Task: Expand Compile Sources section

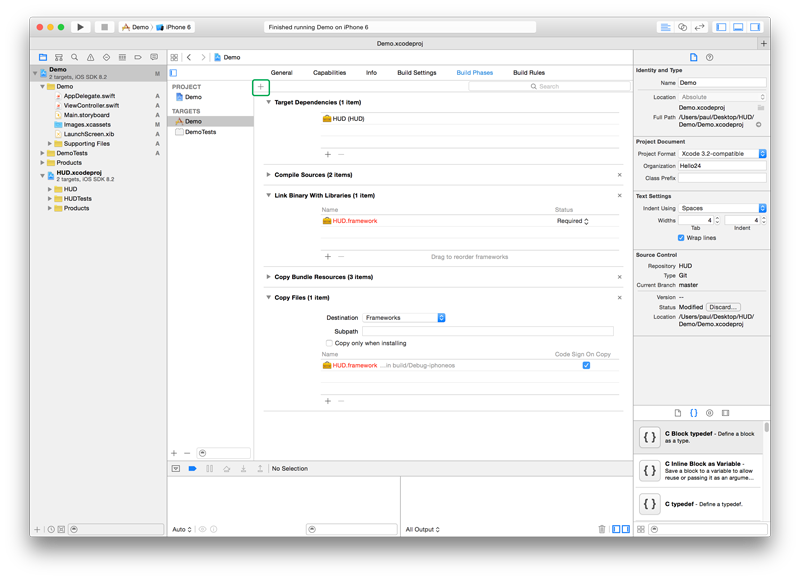Action: point(268,174)
